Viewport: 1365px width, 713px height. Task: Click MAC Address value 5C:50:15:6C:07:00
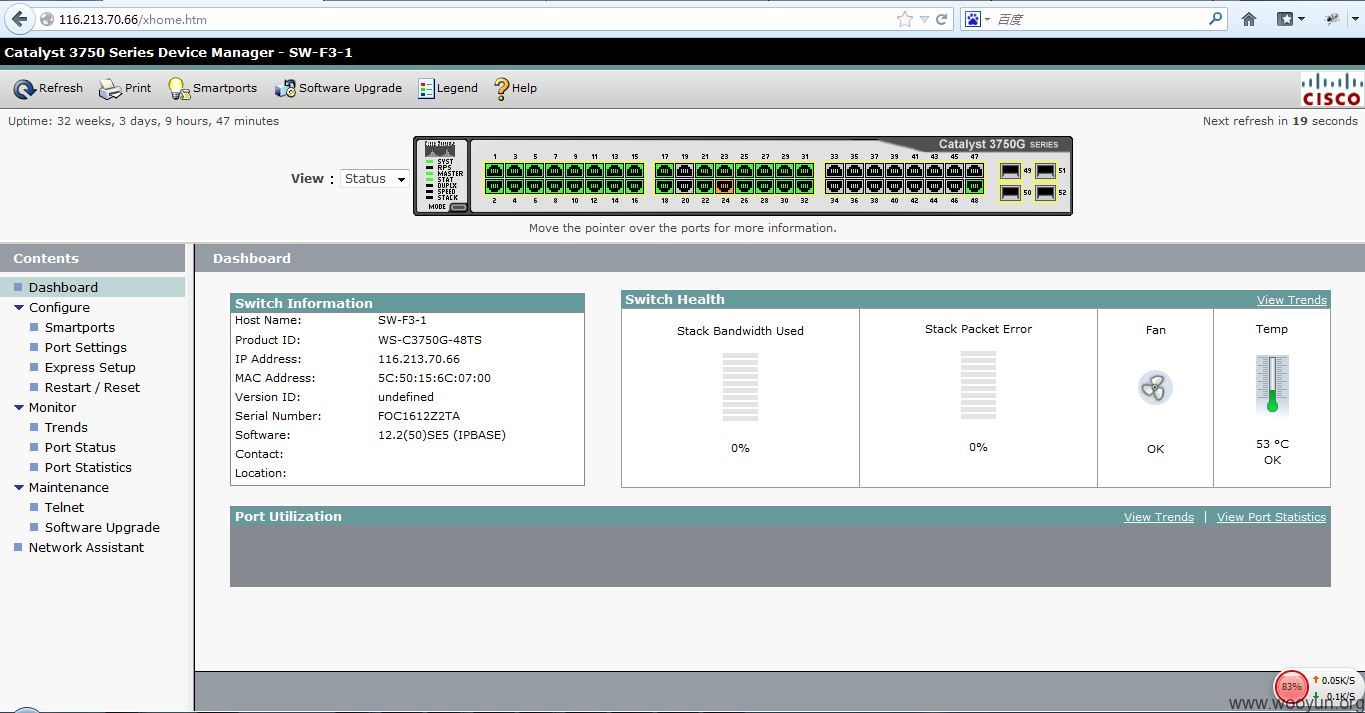(434, 378)
